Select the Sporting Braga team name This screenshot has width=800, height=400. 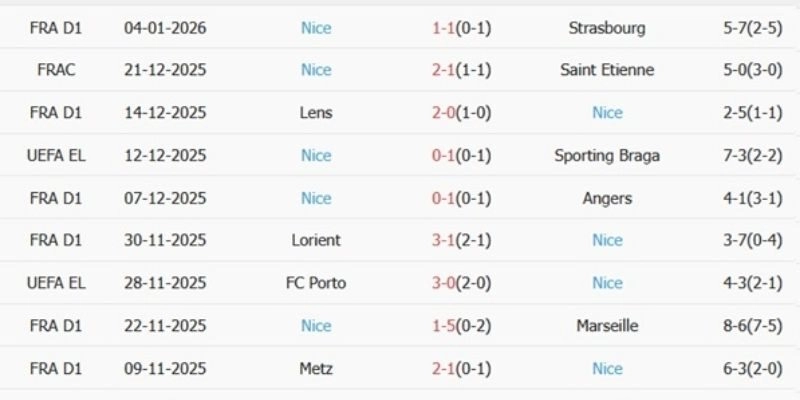point(607,156)
